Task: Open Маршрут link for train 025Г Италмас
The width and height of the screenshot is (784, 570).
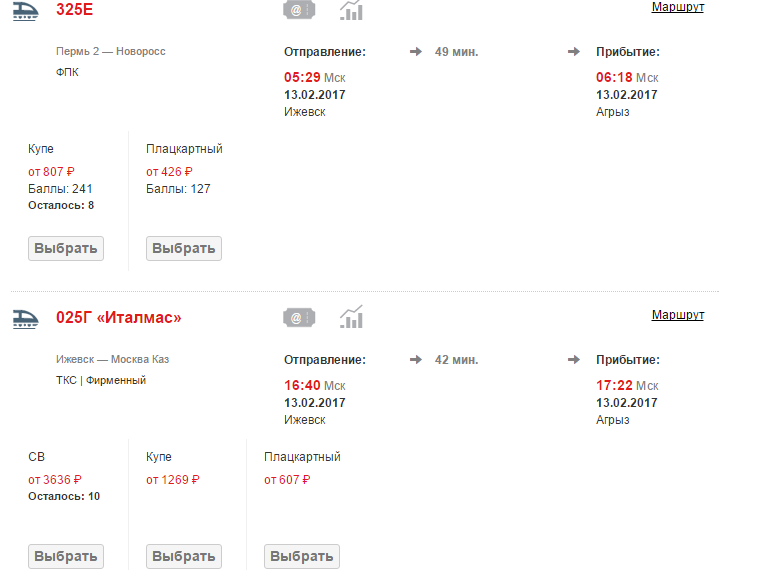Action: tap(677, 315)
